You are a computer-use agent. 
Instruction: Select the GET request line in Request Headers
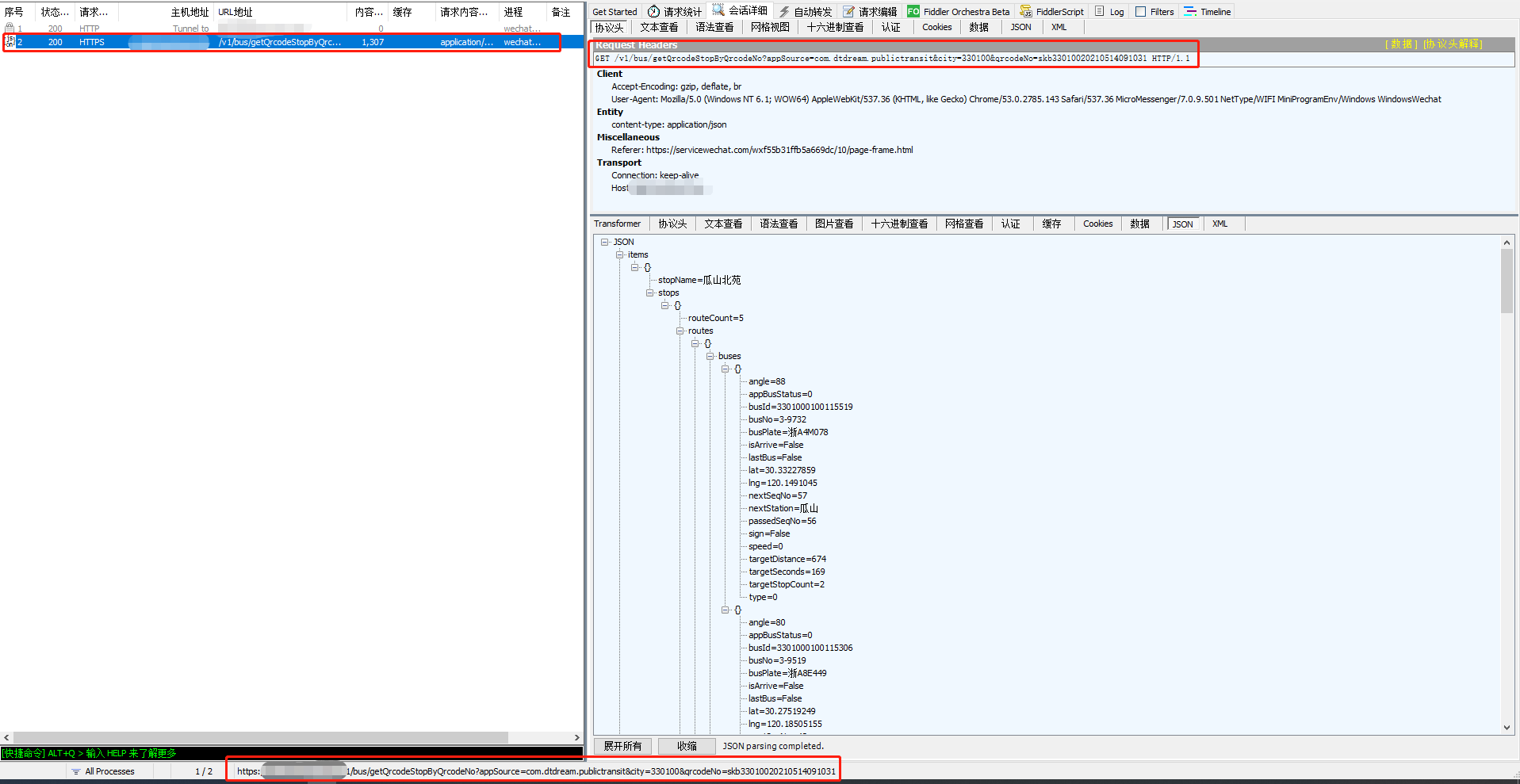pos(892,59)
